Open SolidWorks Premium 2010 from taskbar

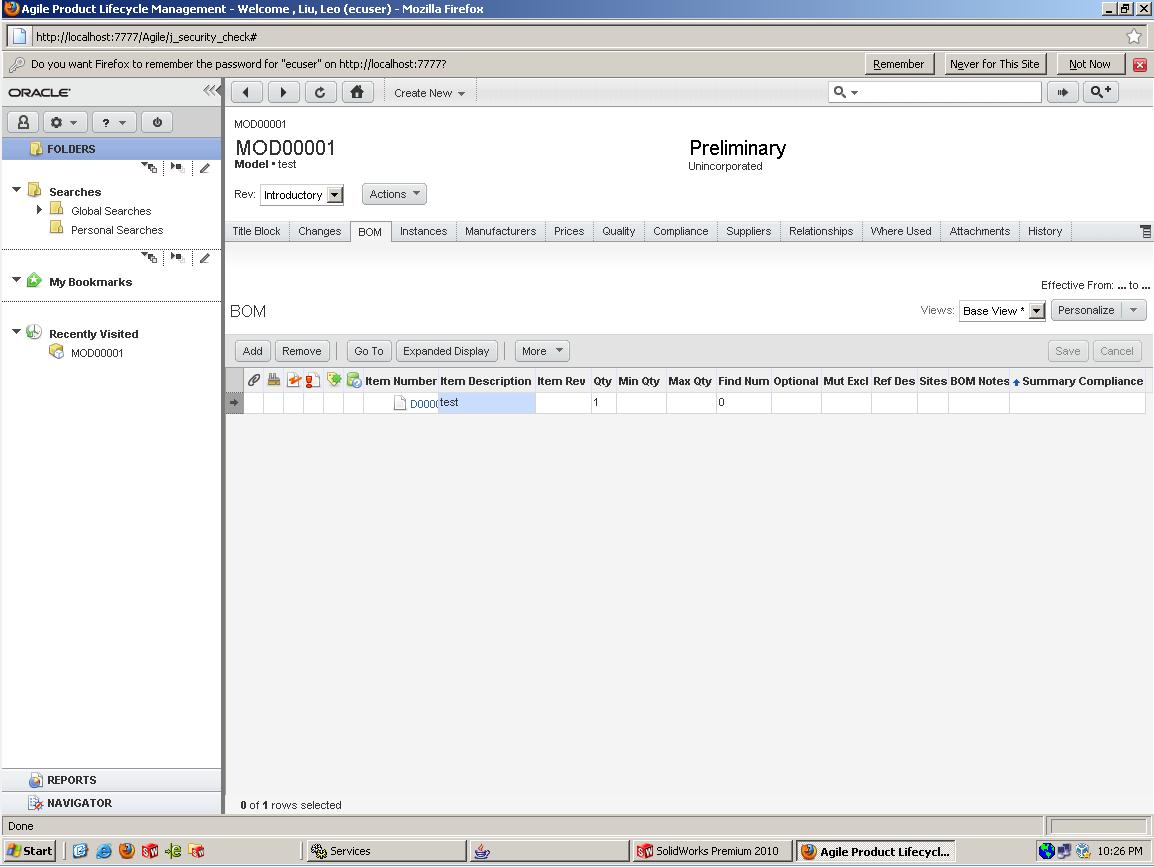712,851
